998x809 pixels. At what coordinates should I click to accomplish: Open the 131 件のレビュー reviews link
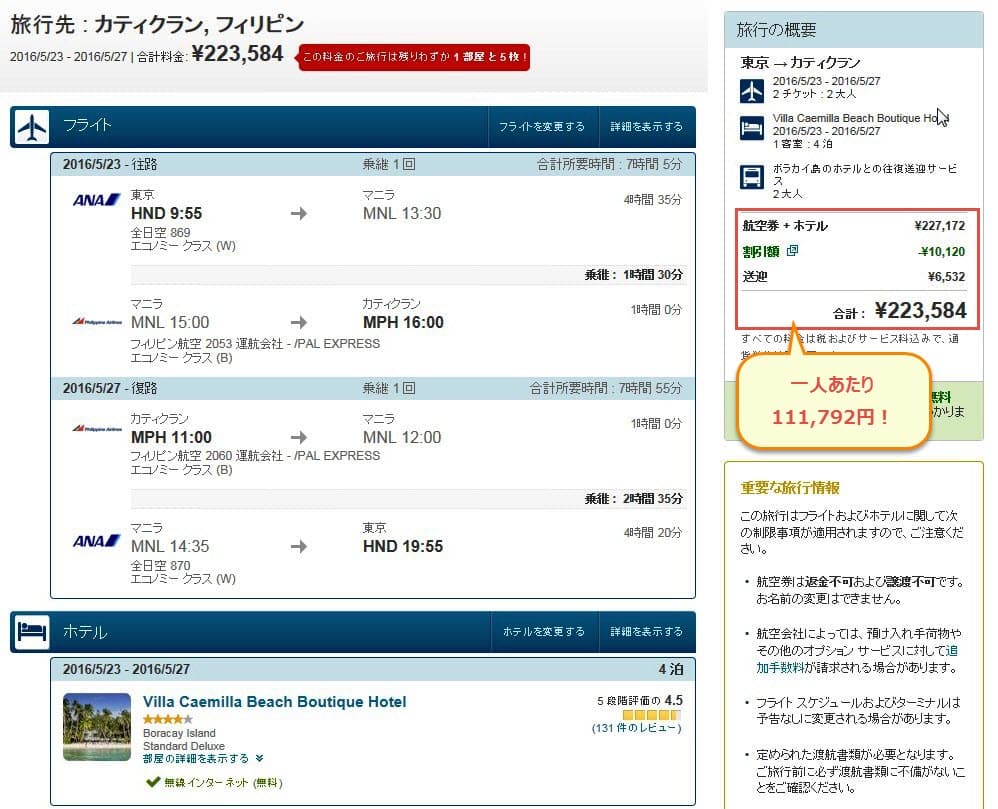pyautogui.click(x=636, y=728)
